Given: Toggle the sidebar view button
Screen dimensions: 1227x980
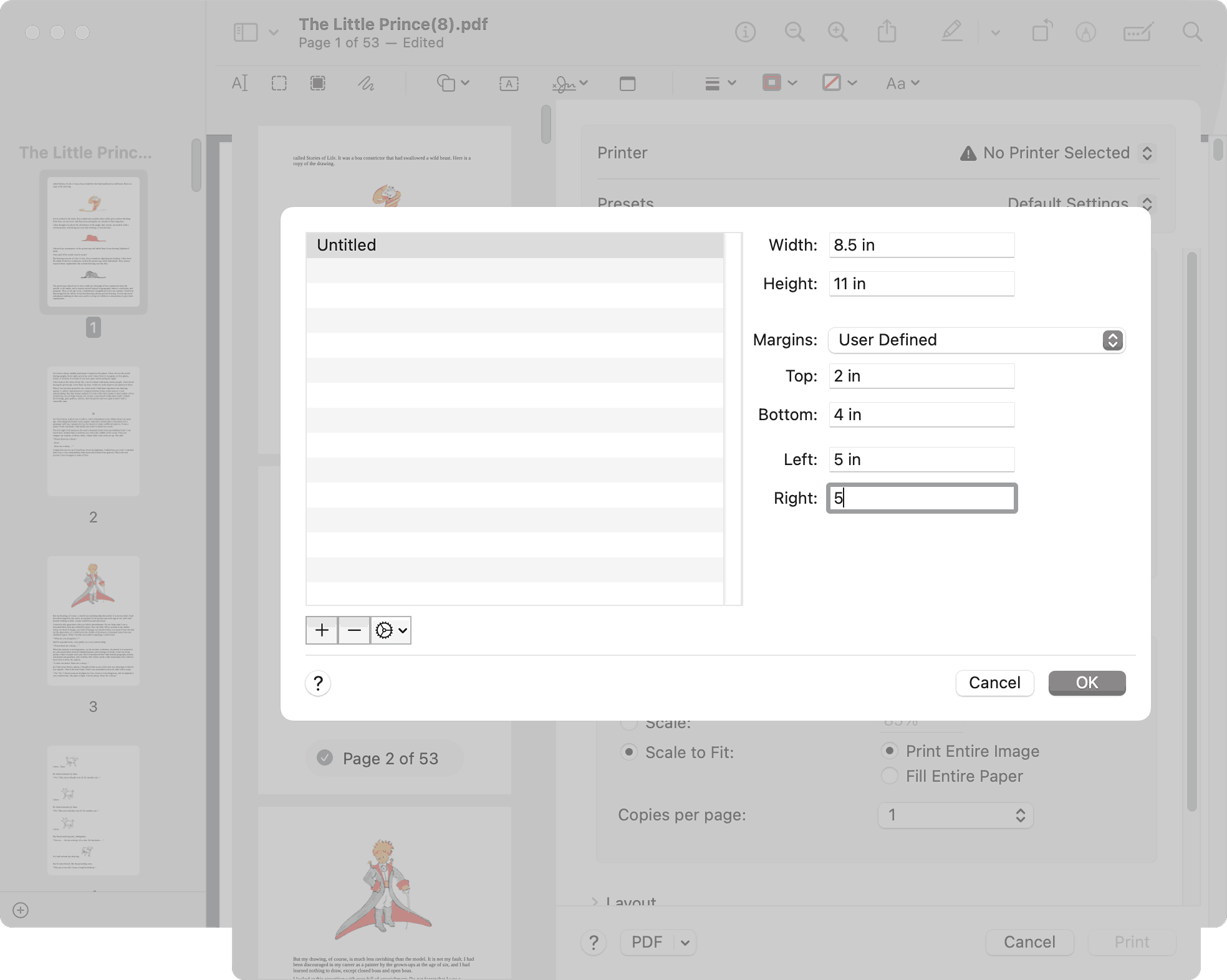Looking at the screenshot, I should point(246,32).
